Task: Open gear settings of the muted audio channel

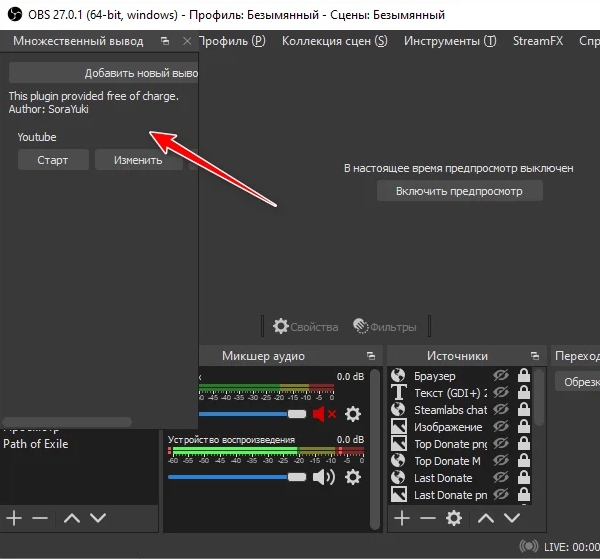Action: pos(352,414)
